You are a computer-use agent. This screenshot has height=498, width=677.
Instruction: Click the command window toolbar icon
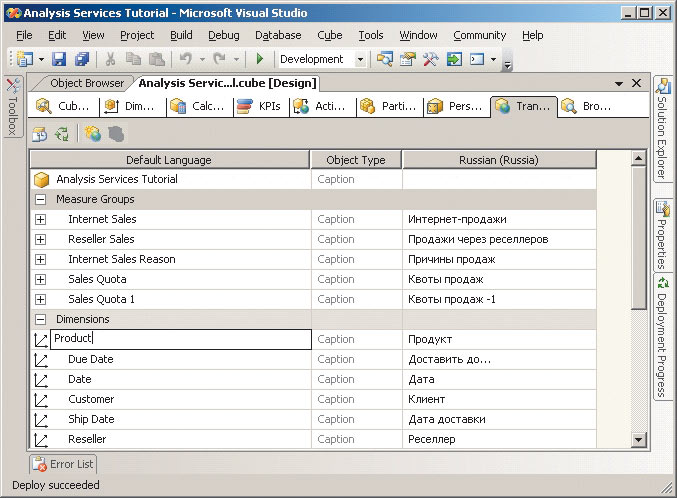477,59
